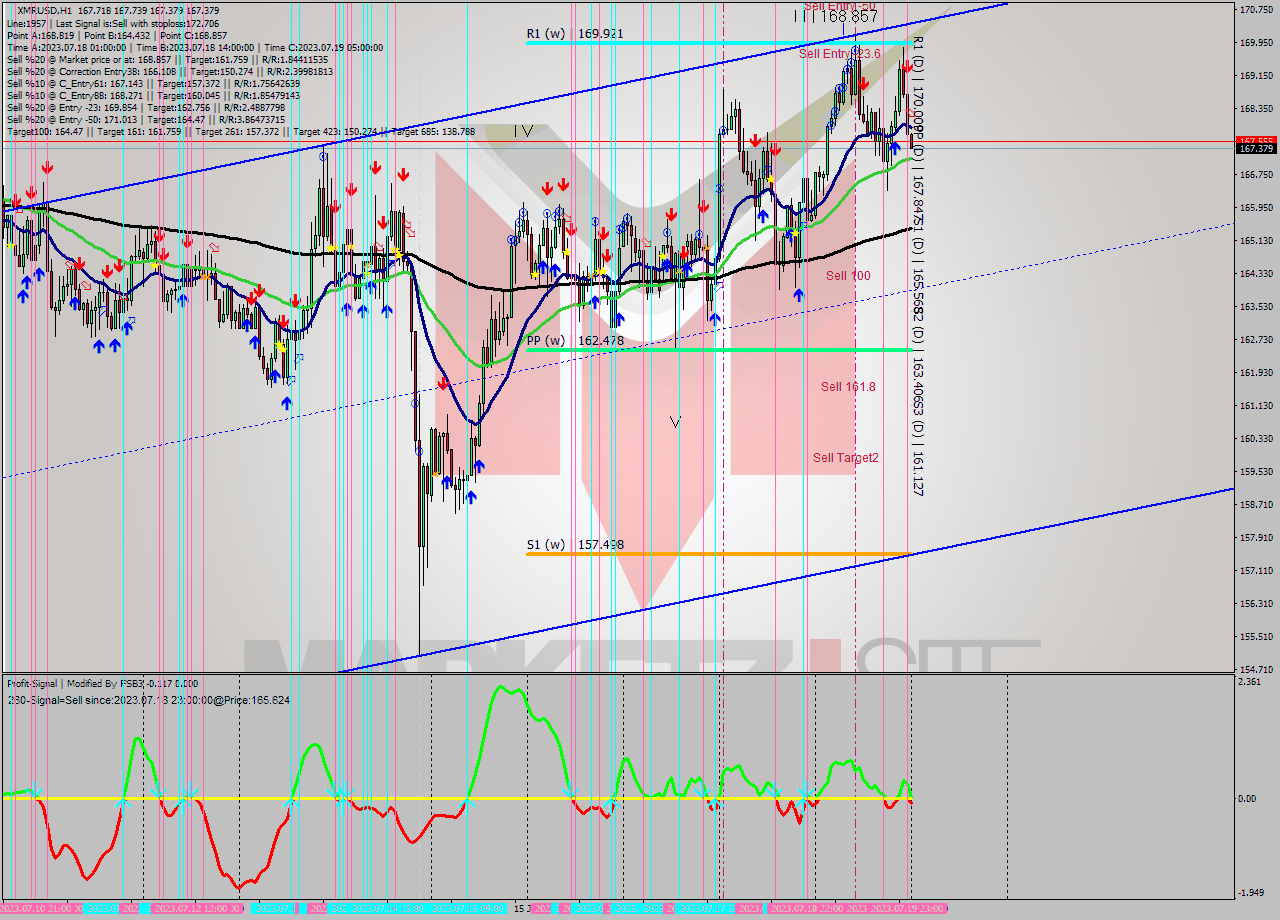Select the S1 (w) 157.498 support label
1280x920 pixels.
[x=575, y=545]
